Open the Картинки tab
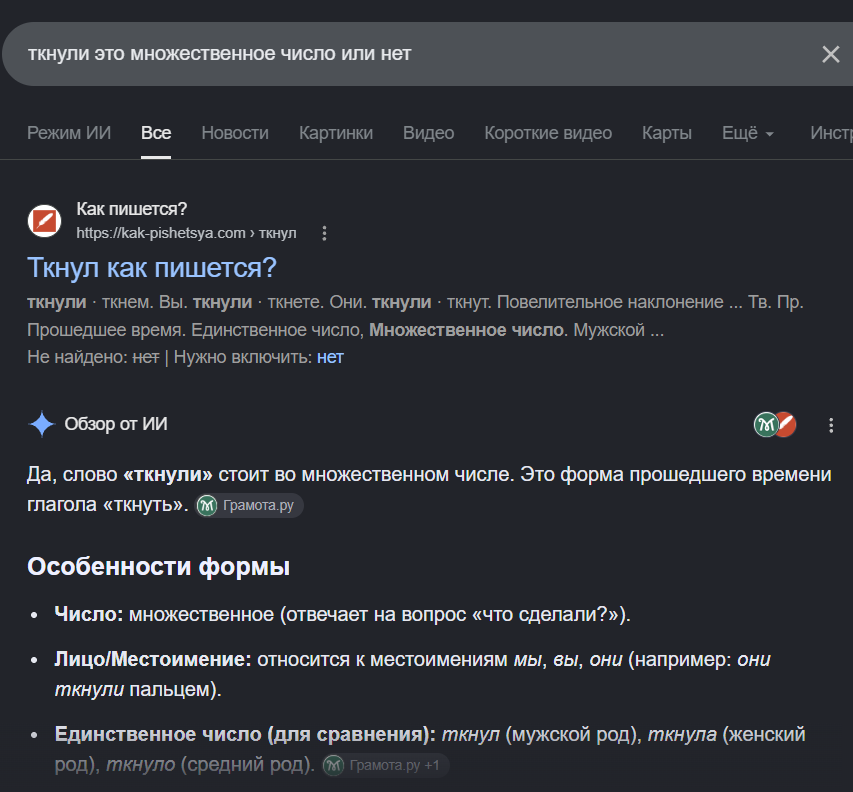Image resolution: width=853 pixels, height=792 pixels. [336, 133]
